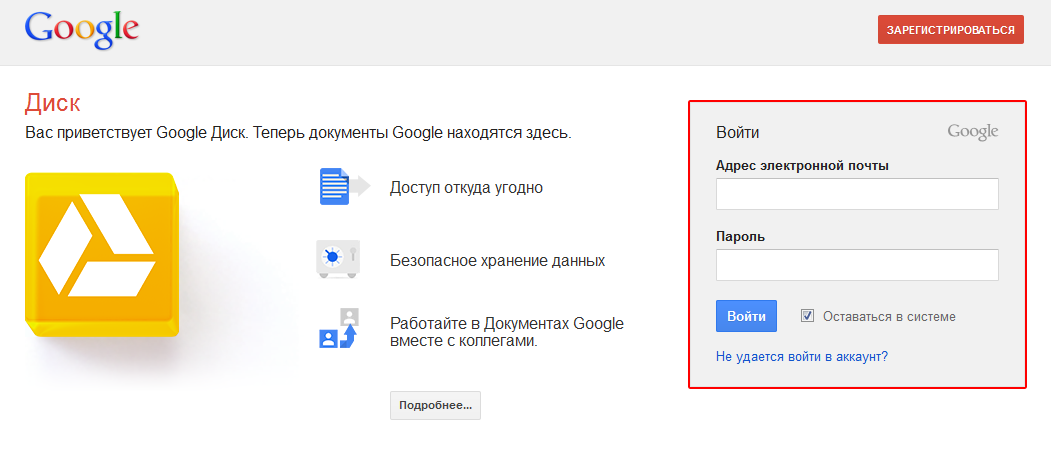
Task: Uncheck the Оставаться в системе checkbox
Action: point(808,316)
